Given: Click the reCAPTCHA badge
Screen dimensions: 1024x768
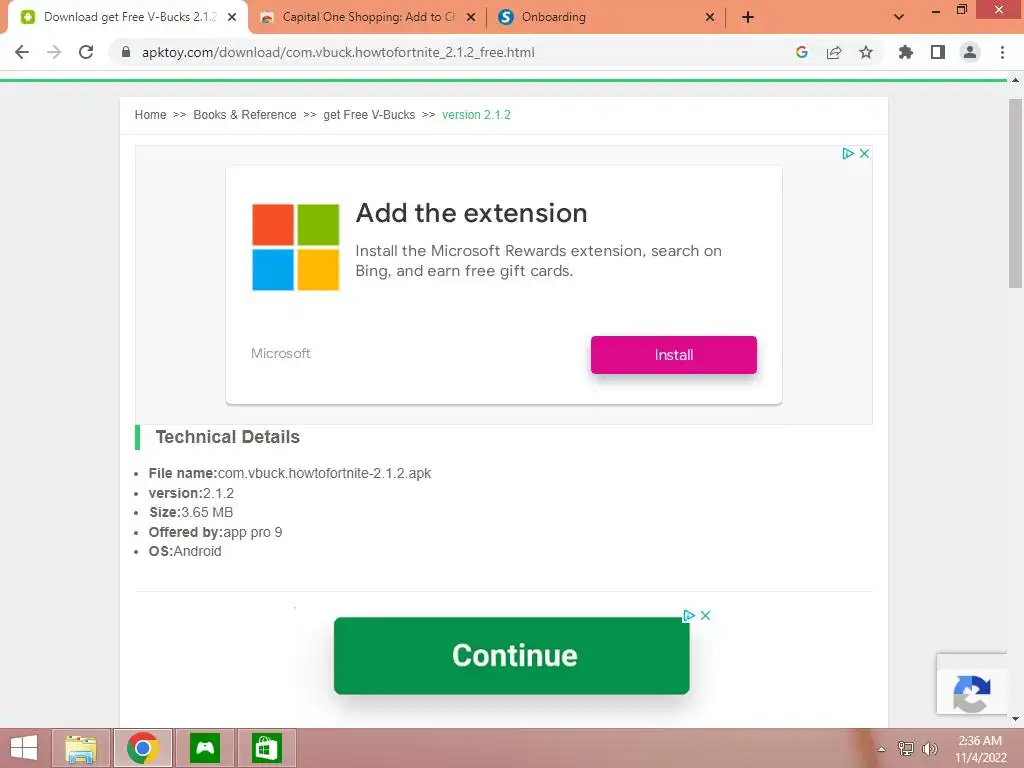Looking at the screenshot, I should coord(972,684).
